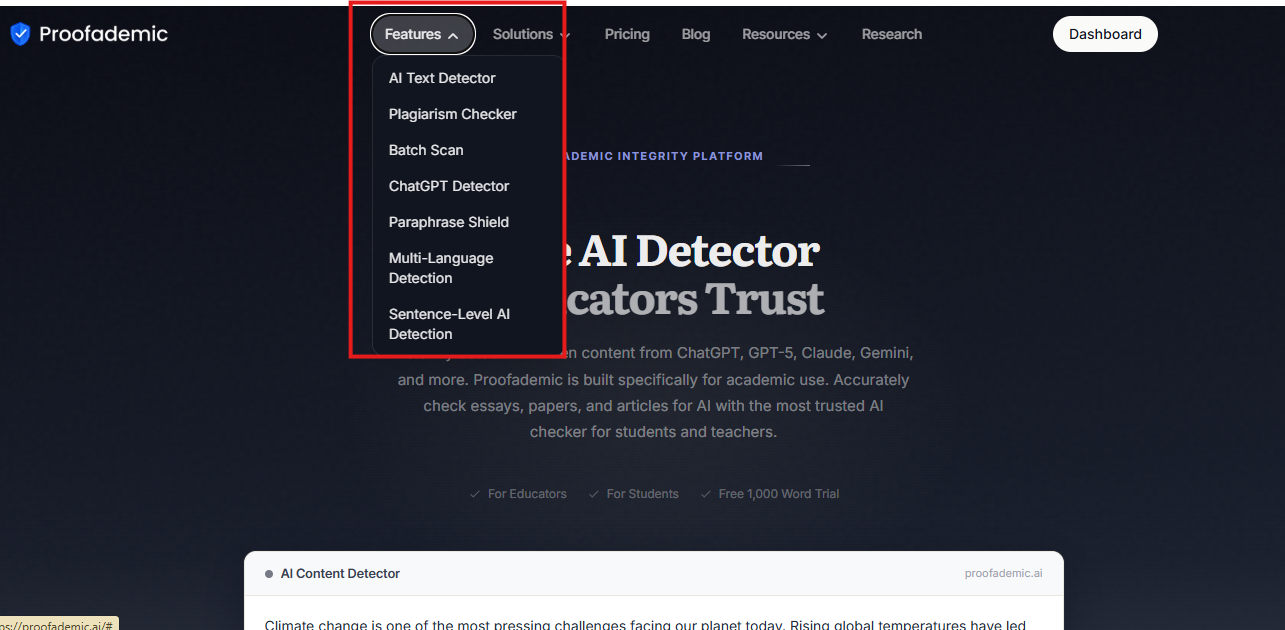This screenshot has width=1285, height=630.
Task: Click the For Students label
Action: [642, 494]
